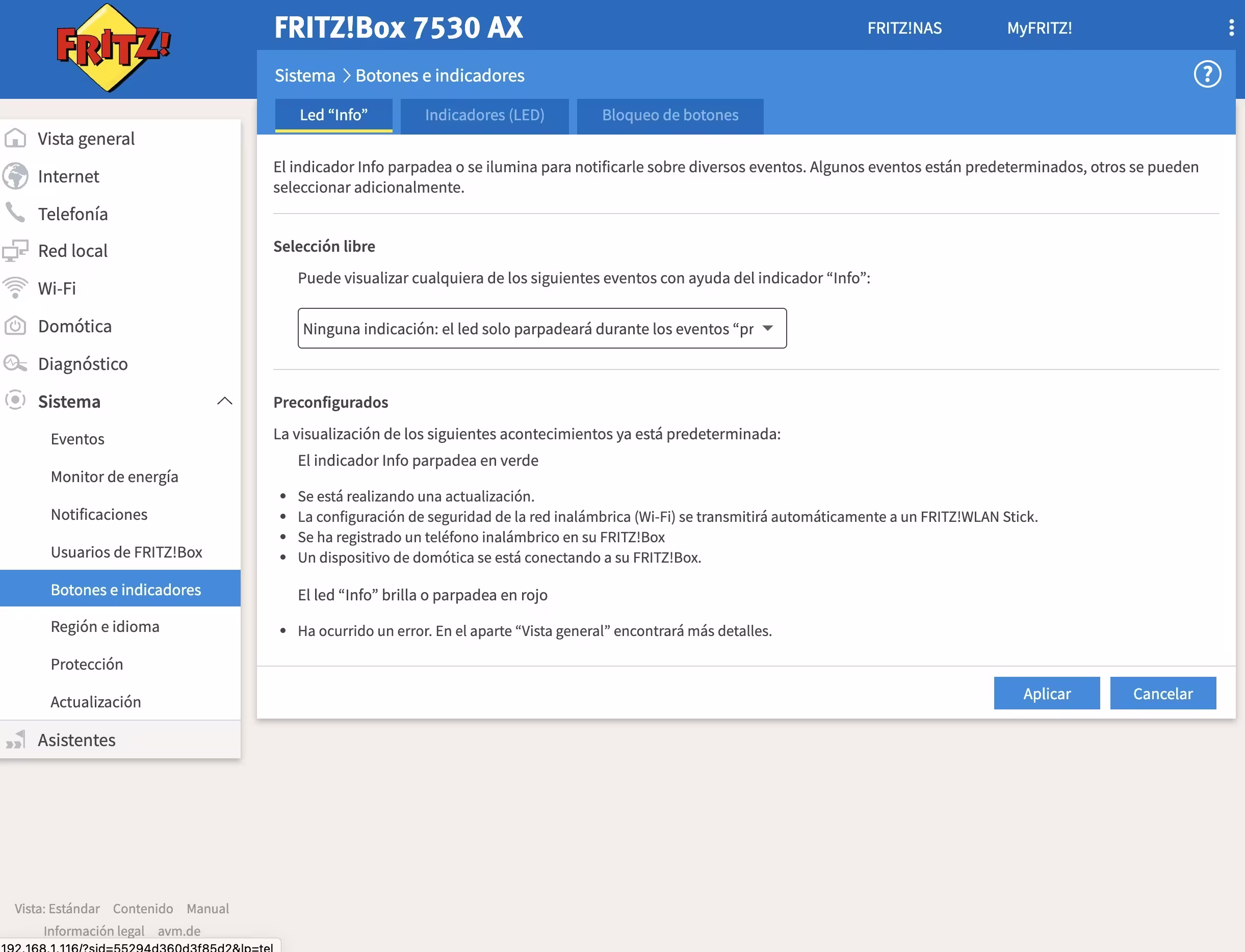1245x952 pixels.
Task: Click the Wi-Fi signal icon
Action: pos(15,288)
